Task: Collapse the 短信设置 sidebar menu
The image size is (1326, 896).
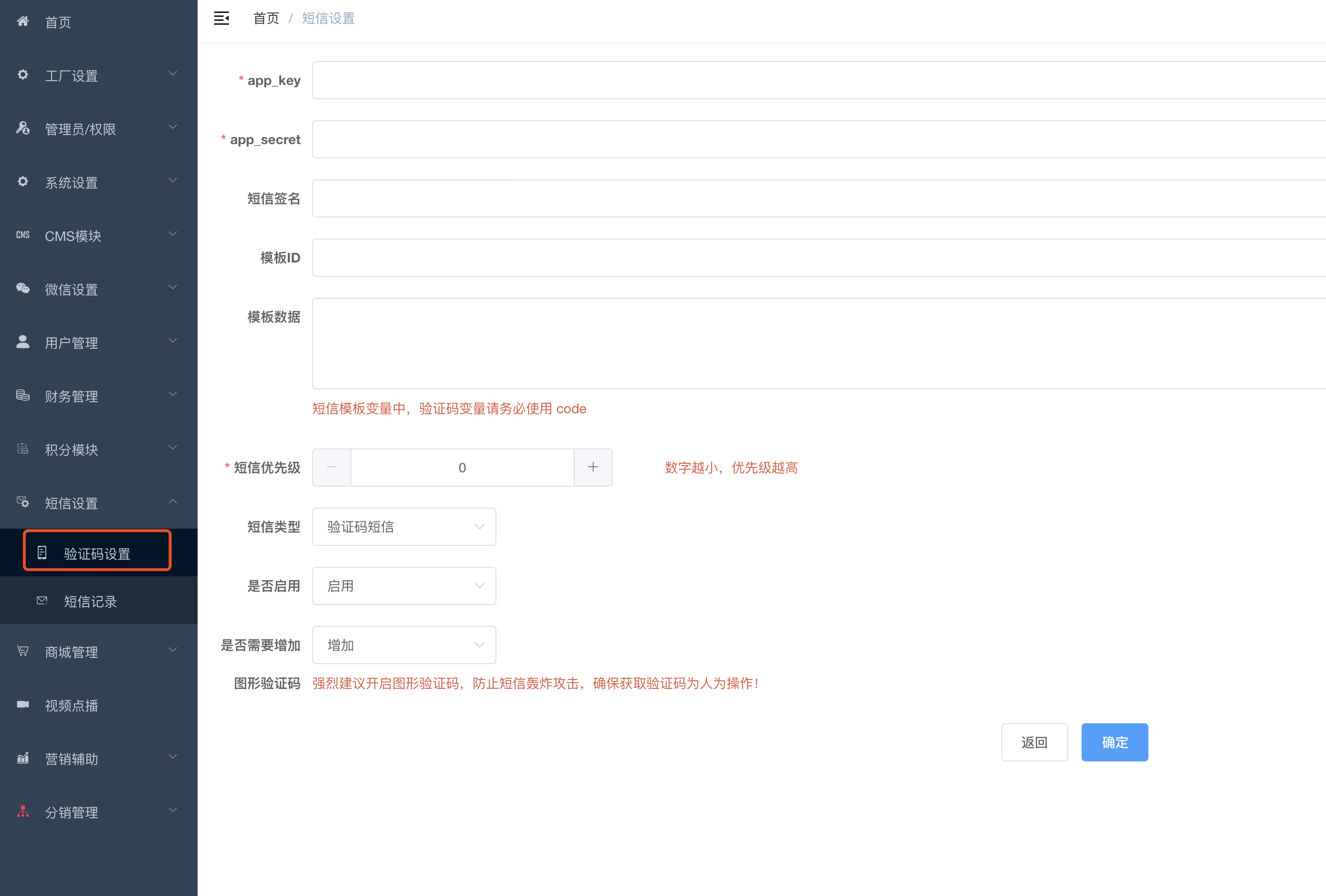Action: point(98,503)
